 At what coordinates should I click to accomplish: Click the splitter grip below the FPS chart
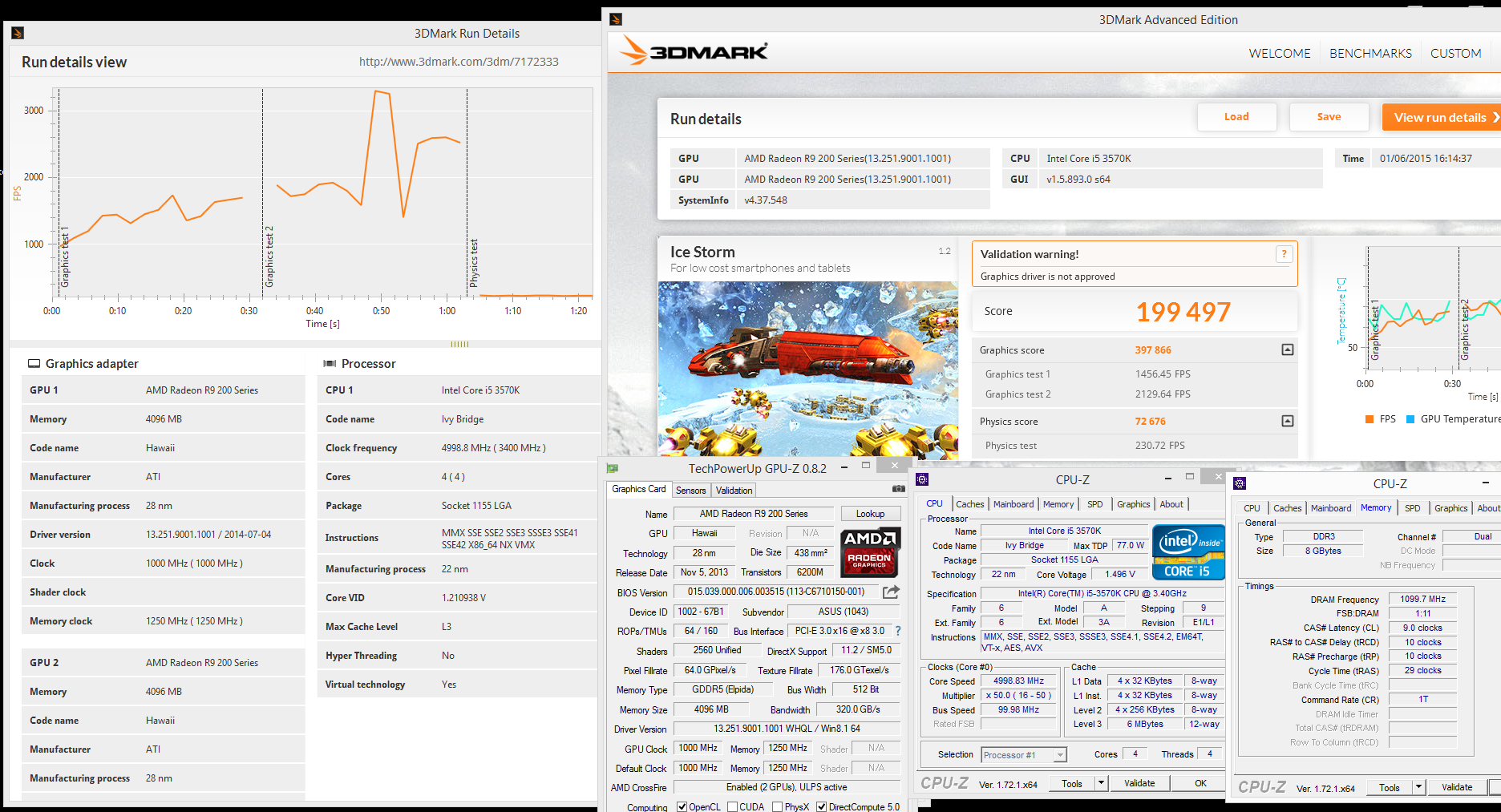pyautogui.click(x=459, y=344)
